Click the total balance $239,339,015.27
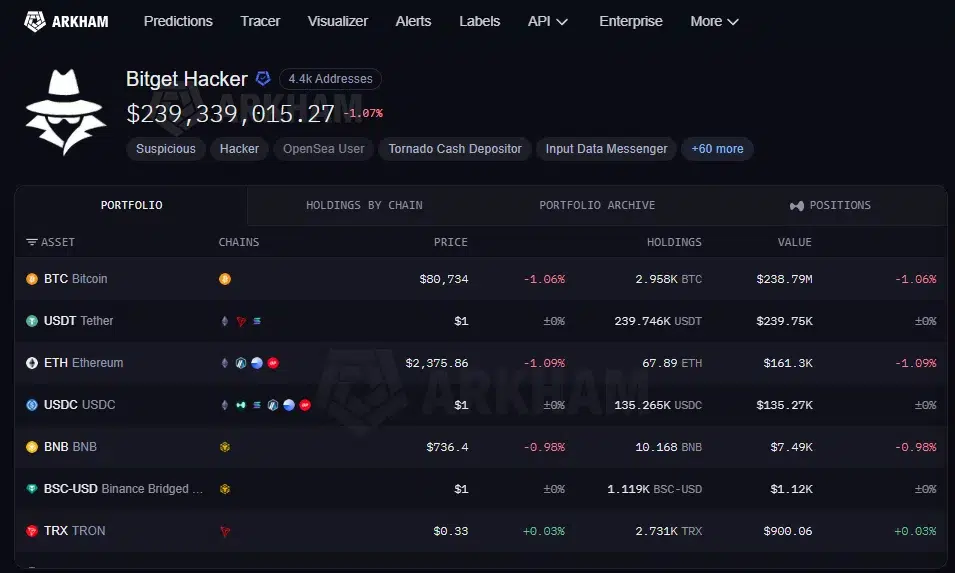This screenshot has width=955, height=573. pyautogui.click(x=230, y=114)
